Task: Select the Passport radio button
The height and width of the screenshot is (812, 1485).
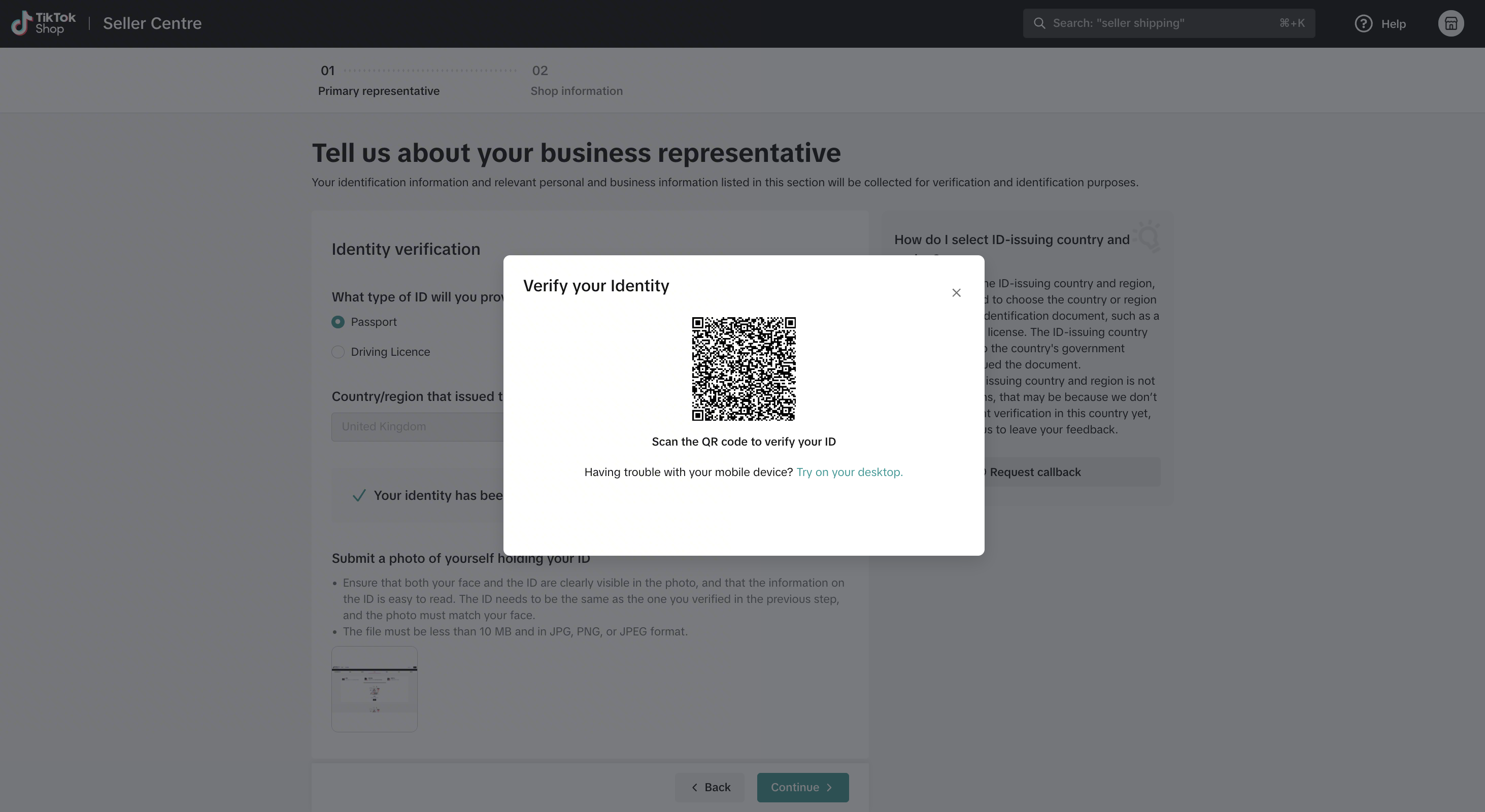Action: [x=338, y=322]
